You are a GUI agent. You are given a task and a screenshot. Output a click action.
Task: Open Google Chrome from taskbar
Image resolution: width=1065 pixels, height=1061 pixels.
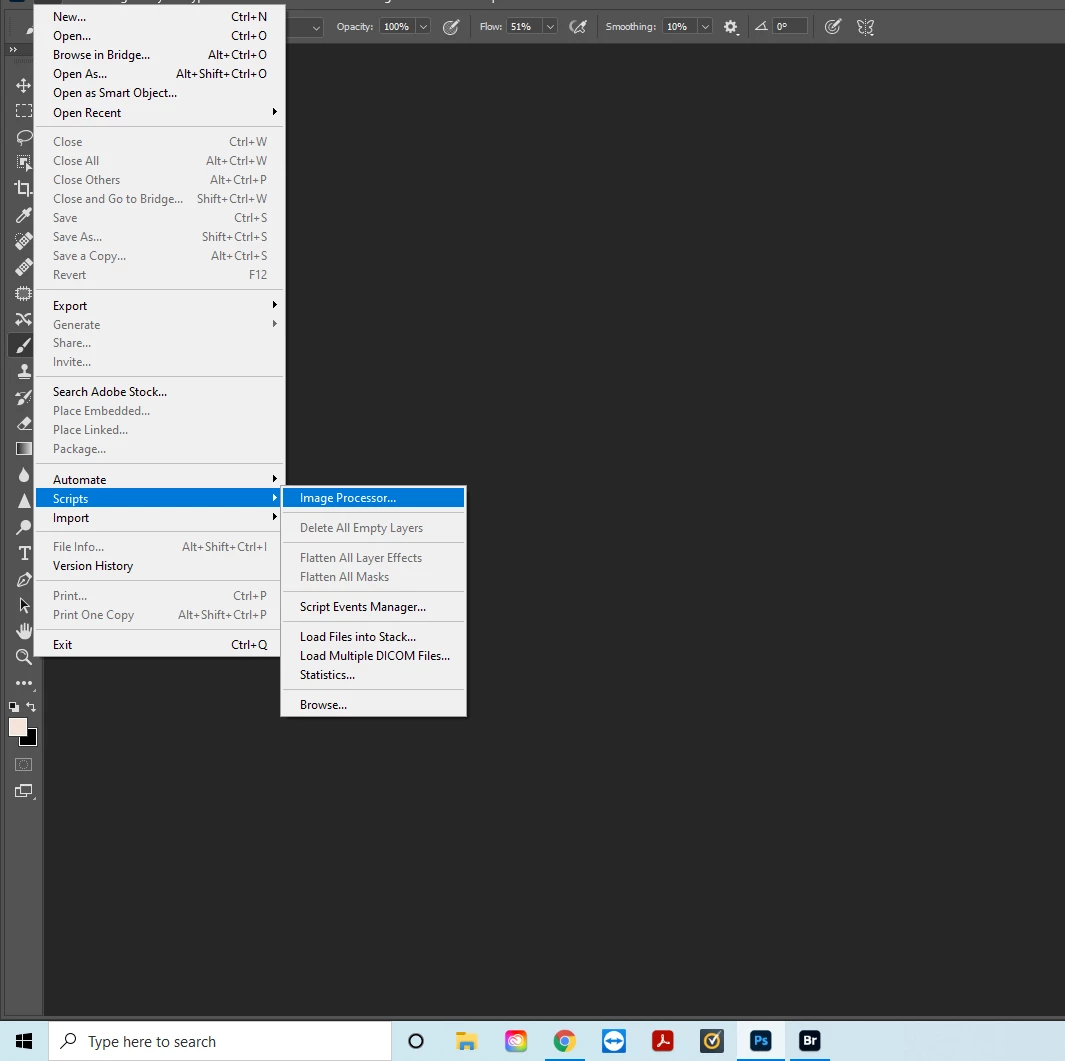click(564, 1041)
